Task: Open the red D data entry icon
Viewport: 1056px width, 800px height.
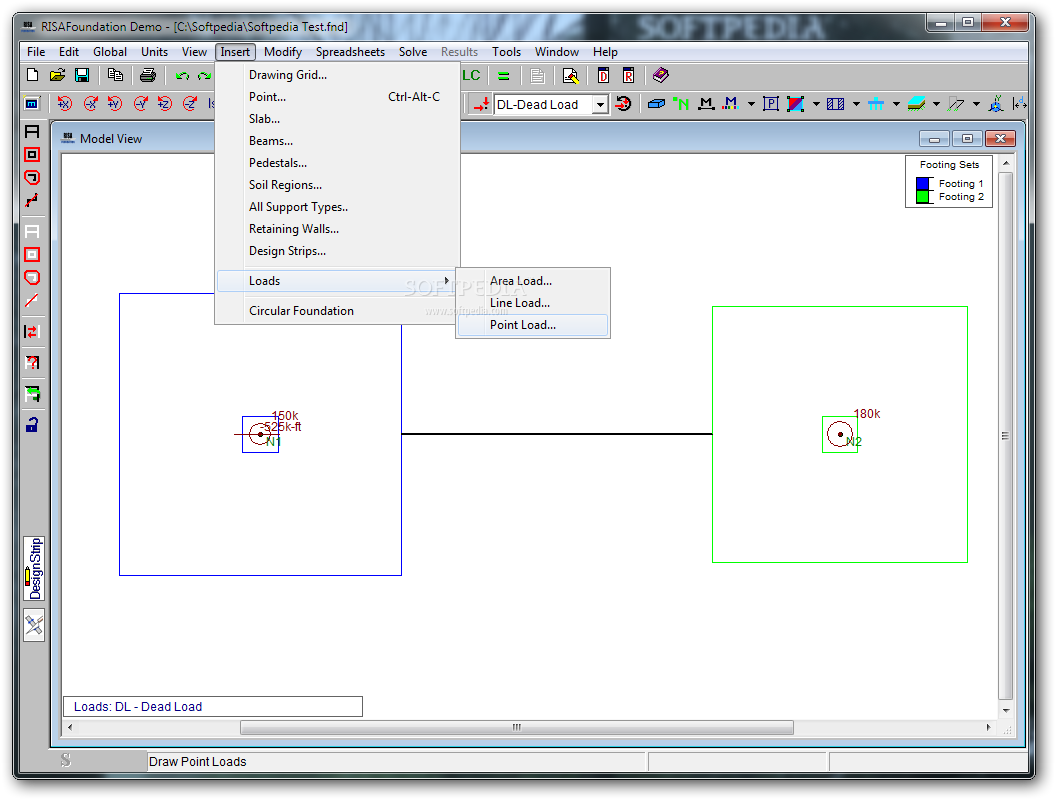Action: point(603,75)
